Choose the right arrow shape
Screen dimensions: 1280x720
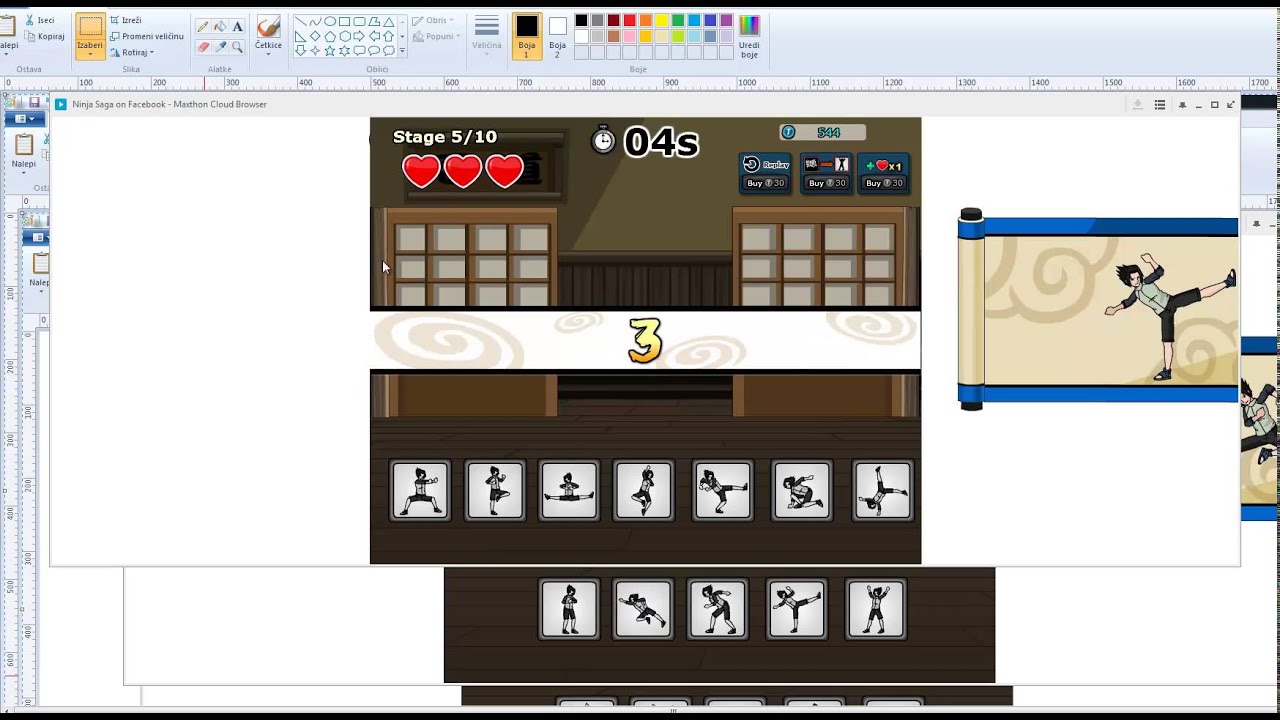click(359, 37)
